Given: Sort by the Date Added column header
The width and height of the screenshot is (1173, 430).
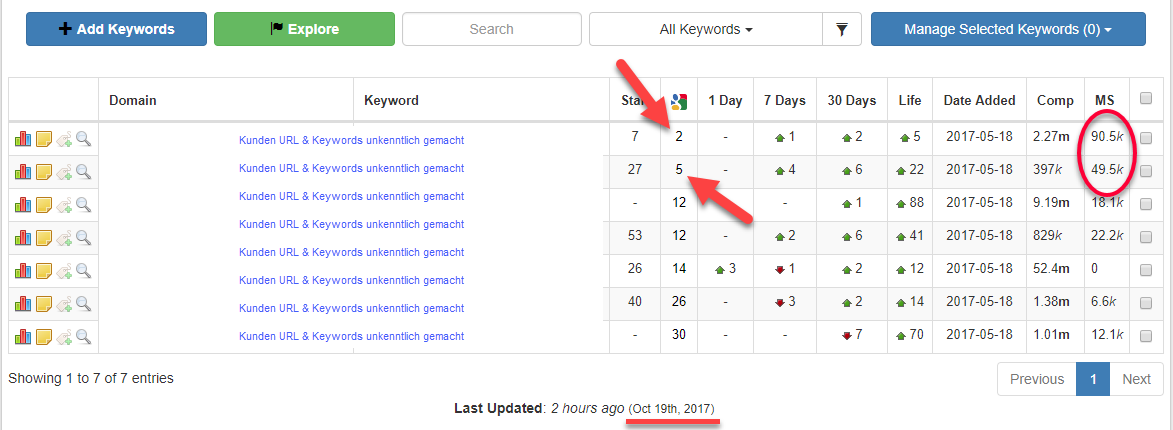Looking at the screenshot, I should click(979, 100).
